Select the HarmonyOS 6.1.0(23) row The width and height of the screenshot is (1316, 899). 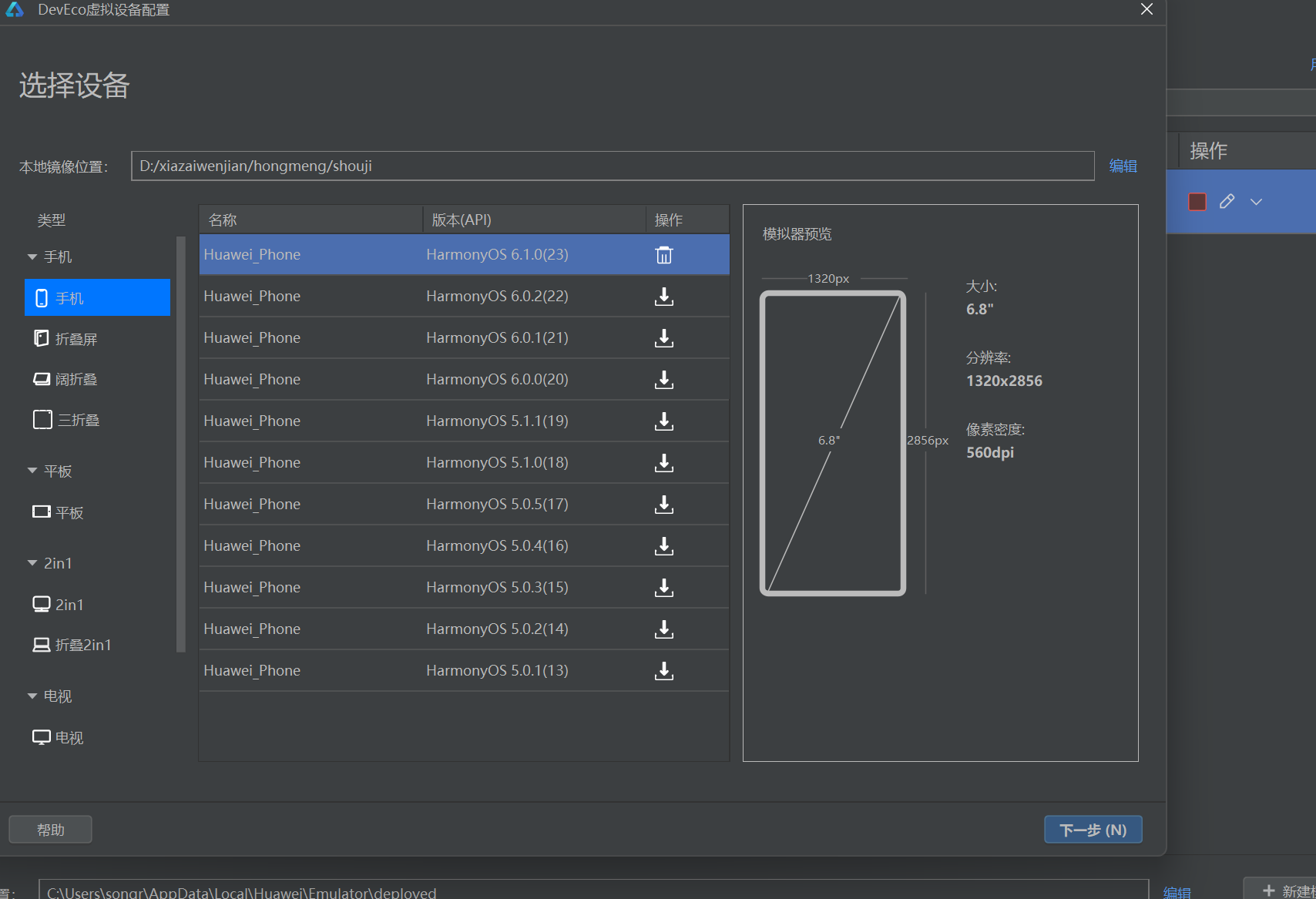click(464, 255)
